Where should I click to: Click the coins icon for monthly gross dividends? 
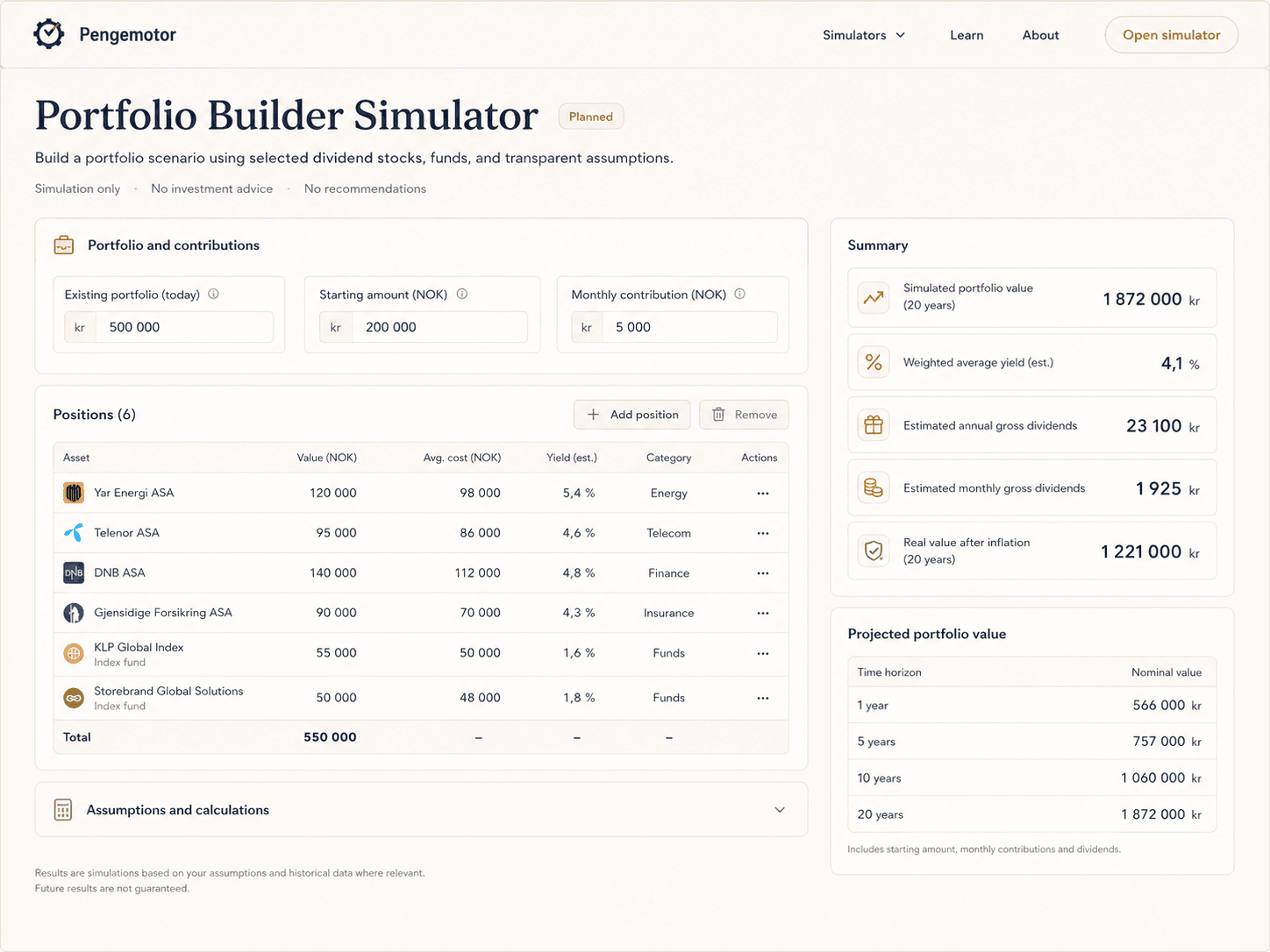coord(874,487)
